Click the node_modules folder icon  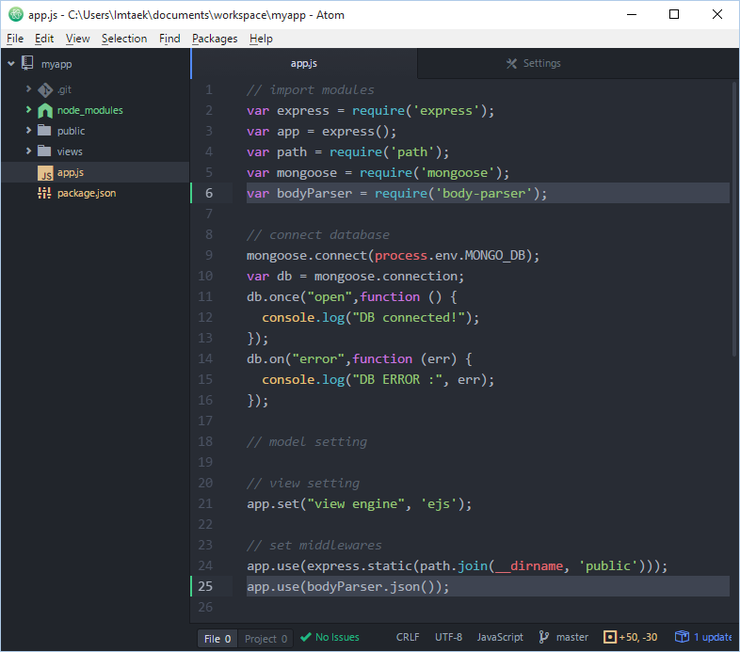(x=45, y=110)
